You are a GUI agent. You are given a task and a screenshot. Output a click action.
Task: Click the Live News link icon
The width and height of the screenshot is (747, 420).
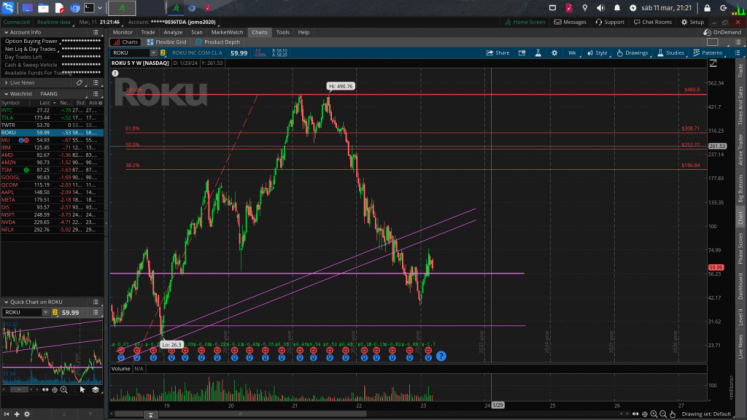(80, 83)
